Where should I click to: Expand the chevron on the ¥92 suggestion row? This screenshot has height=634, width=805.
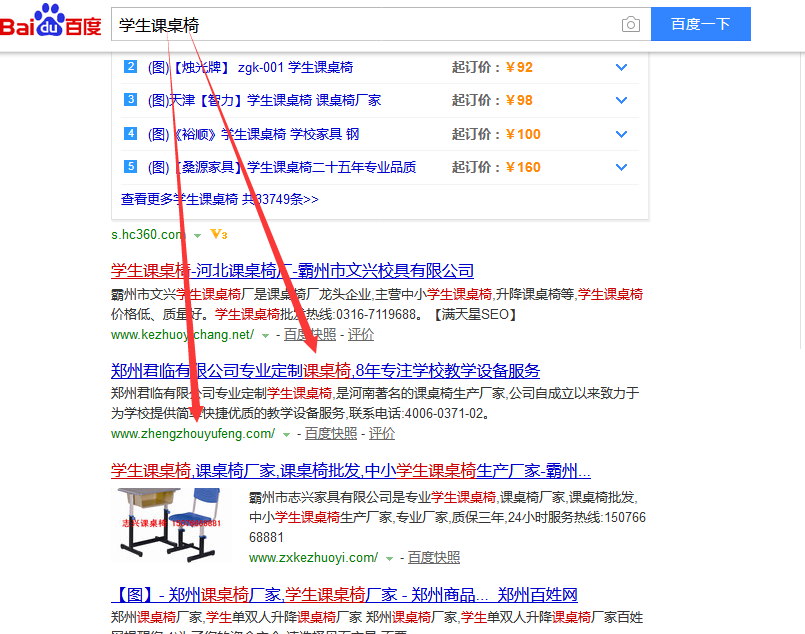pyautogui.click(x=621, y=66)
